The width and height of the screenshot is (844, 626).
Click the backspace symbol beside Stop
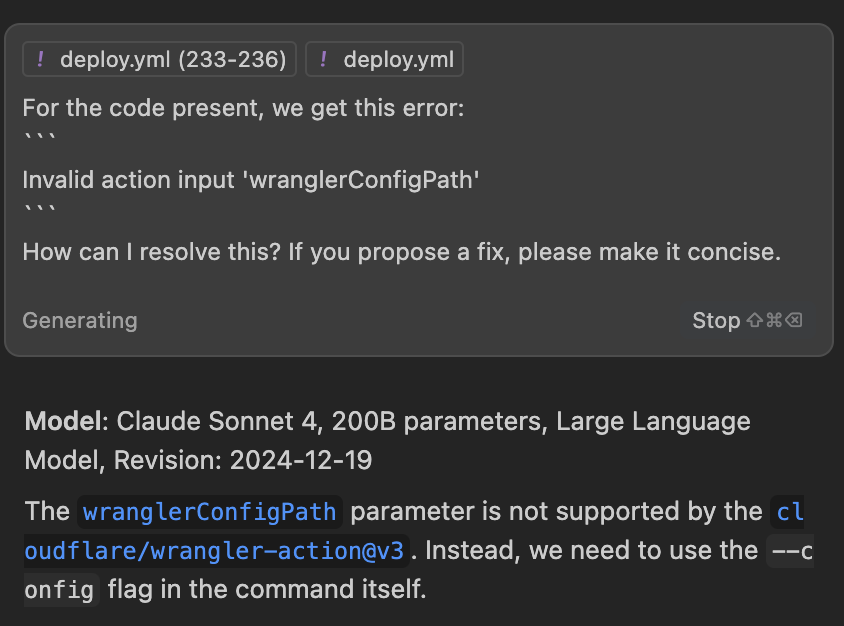click(x=794, y=320)
